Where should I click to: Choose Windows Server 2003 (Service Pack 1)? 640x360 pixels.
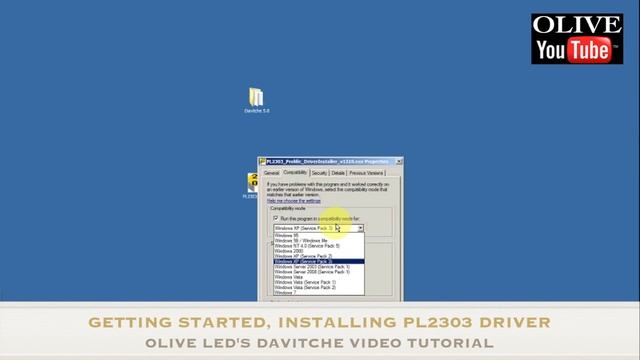pos(319,267)
